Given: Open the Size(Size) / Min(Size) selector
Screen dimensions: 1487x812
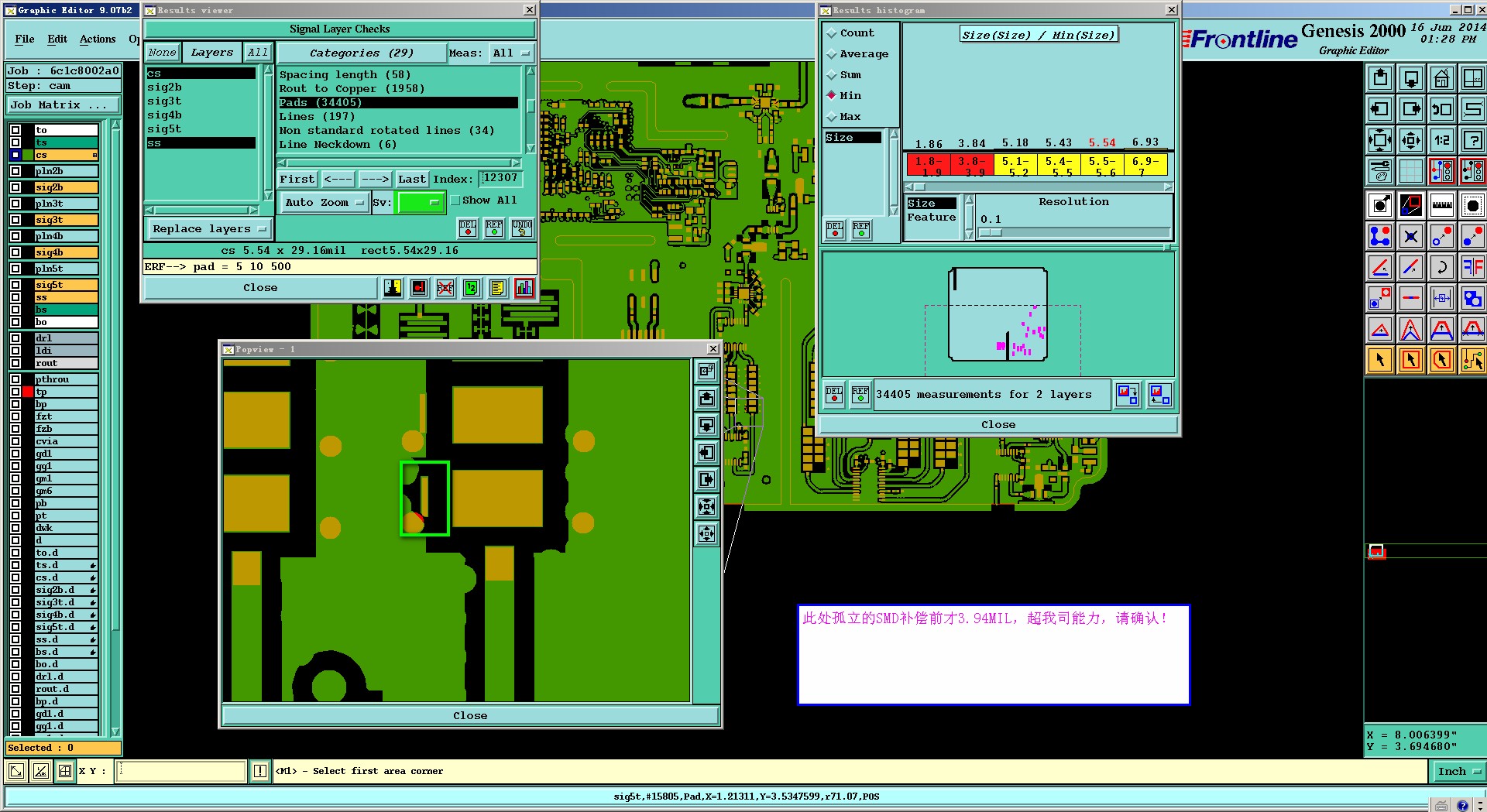Looking at the screenshot, I should (1039, 35).
